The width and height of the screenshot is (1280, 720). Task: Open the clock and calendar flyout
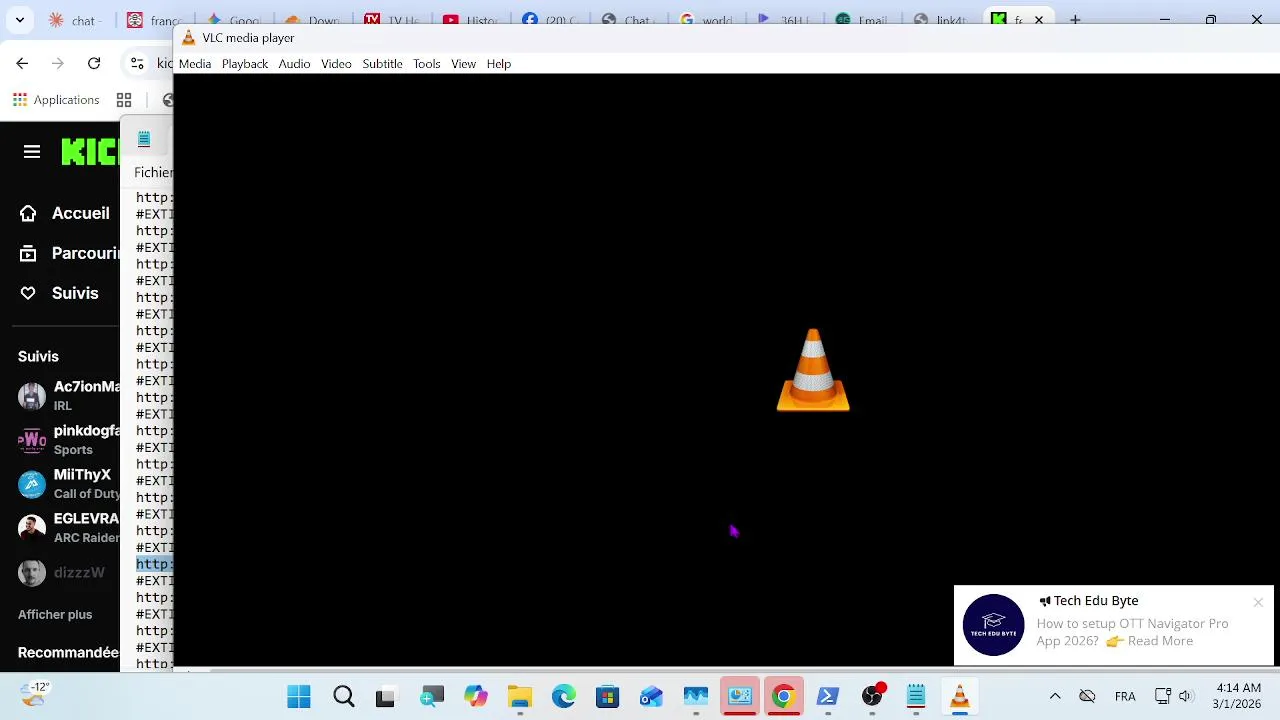pyautogui.click(x=1237, y=696)
